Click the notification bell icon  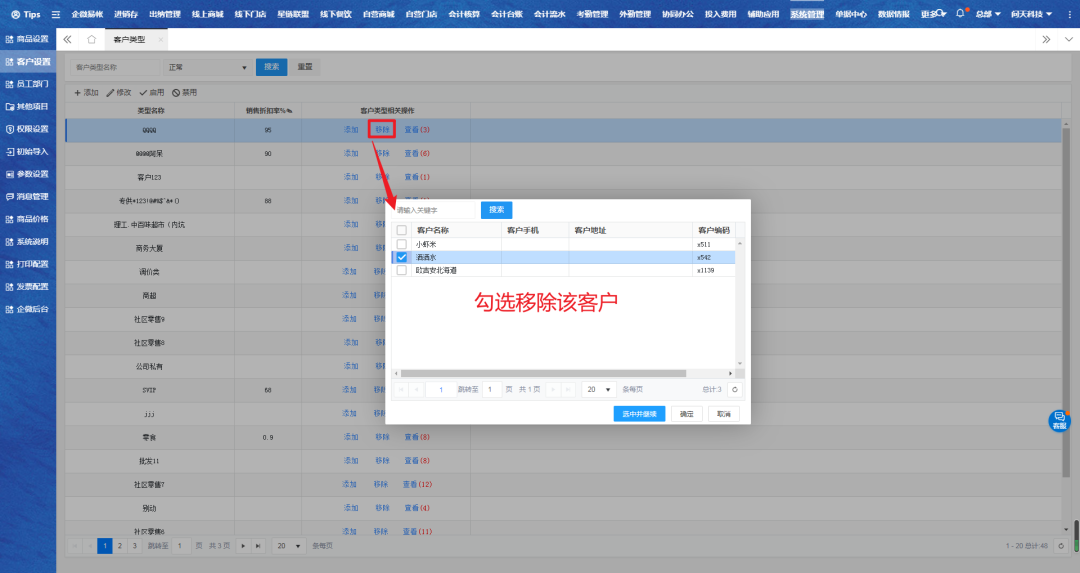[960, 14]
